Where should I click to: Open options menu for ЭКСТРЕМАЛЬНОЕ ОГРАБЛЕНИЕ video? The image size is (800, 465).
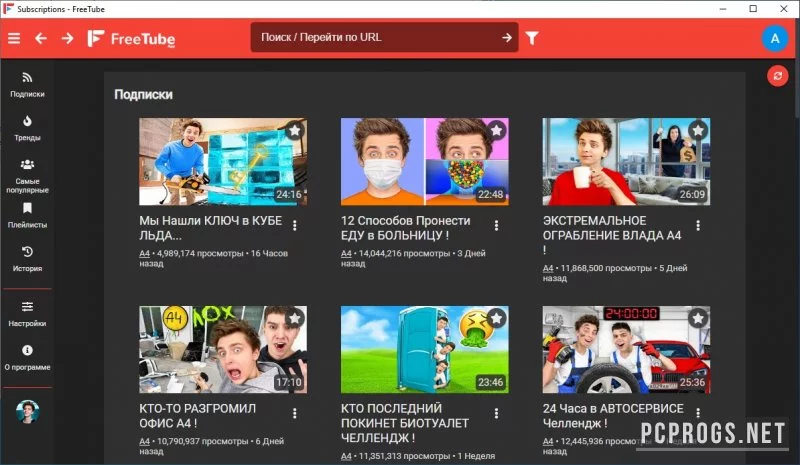(697, 225)
